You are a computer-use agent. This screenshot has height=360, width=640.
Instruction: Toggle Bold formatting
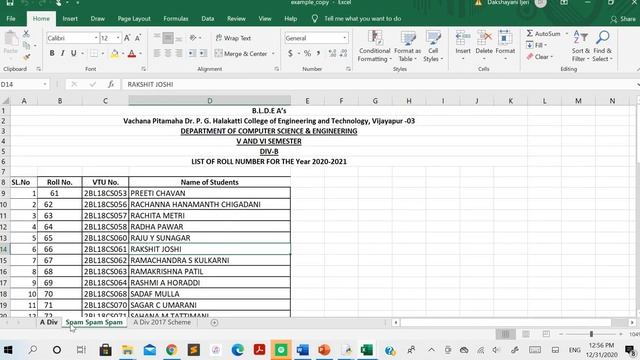(52, 53)
